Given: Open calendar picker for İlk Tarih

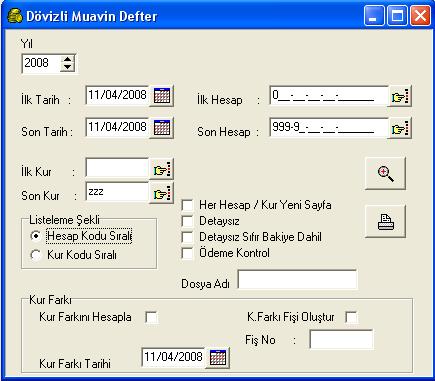Looking at the screenshot, I should point(162,96).
